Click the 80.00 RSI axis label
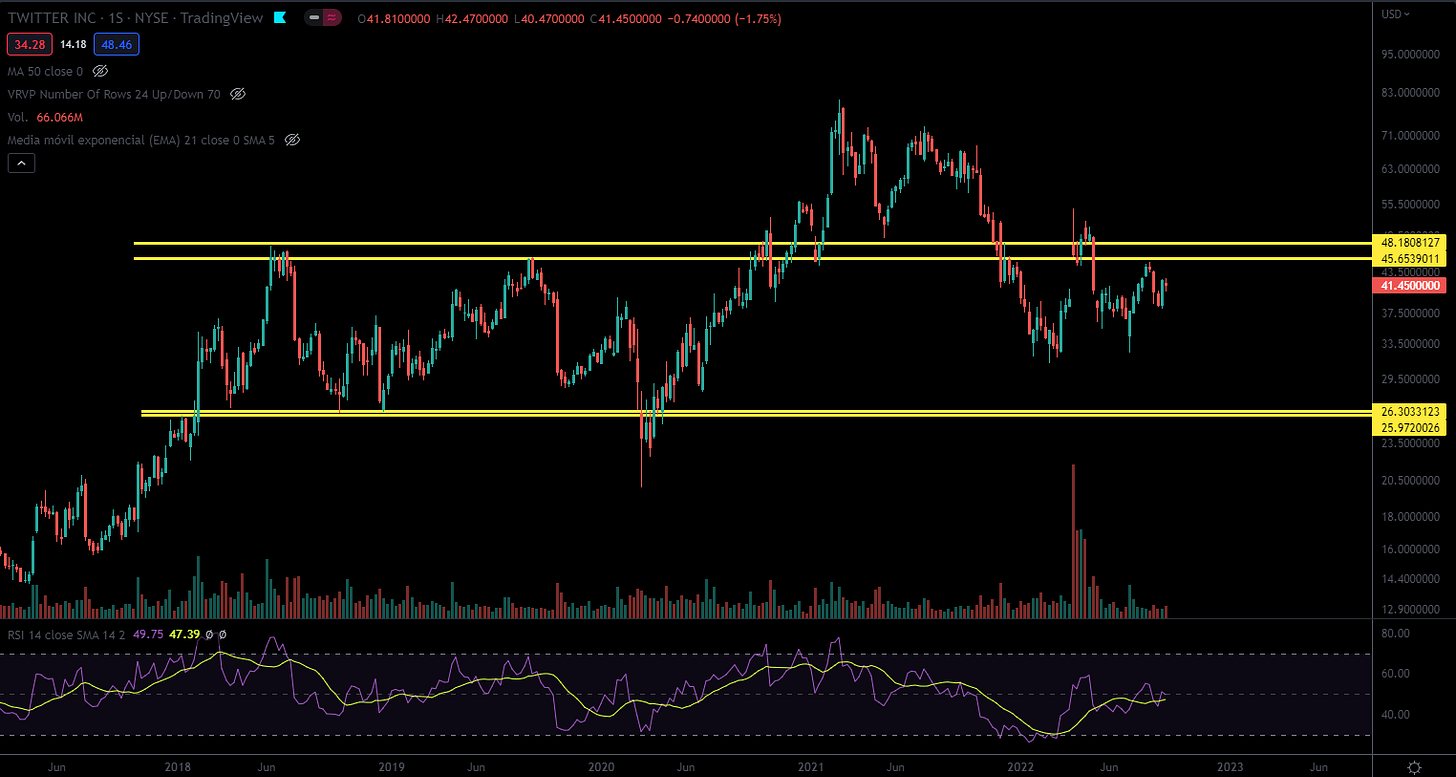 [1395, 633]
